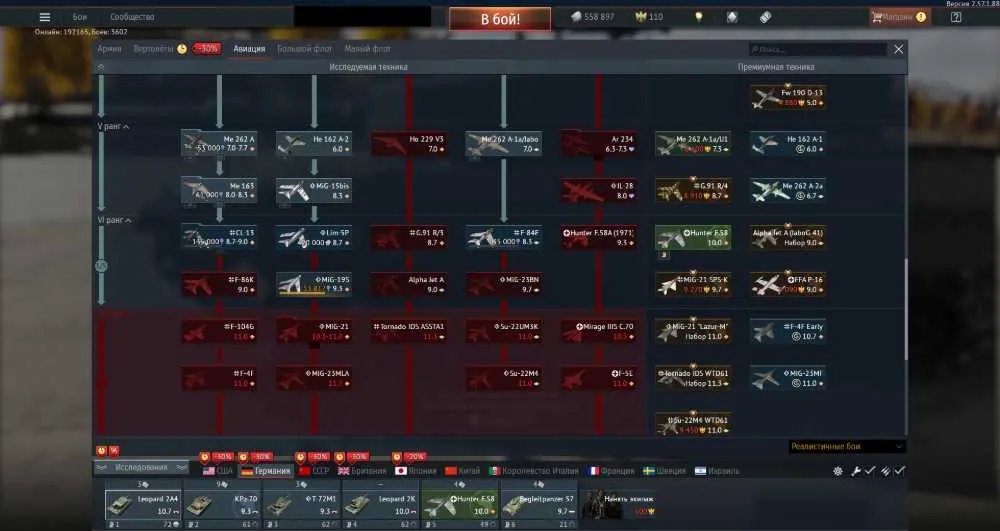Toggle the checkmark next to the wrench icon
Image resolution: width=1000 pixels, height=531 pixels.
click(x=870, y=471)
